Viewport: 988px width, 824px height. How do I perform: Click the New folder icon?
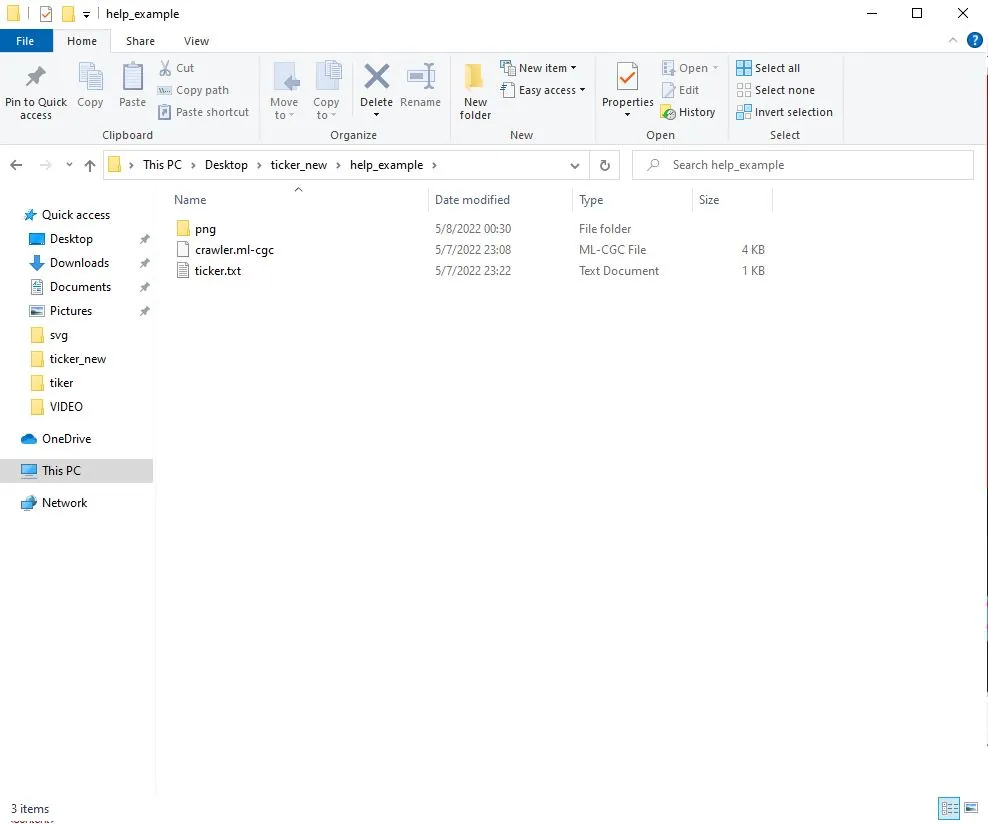475,78
